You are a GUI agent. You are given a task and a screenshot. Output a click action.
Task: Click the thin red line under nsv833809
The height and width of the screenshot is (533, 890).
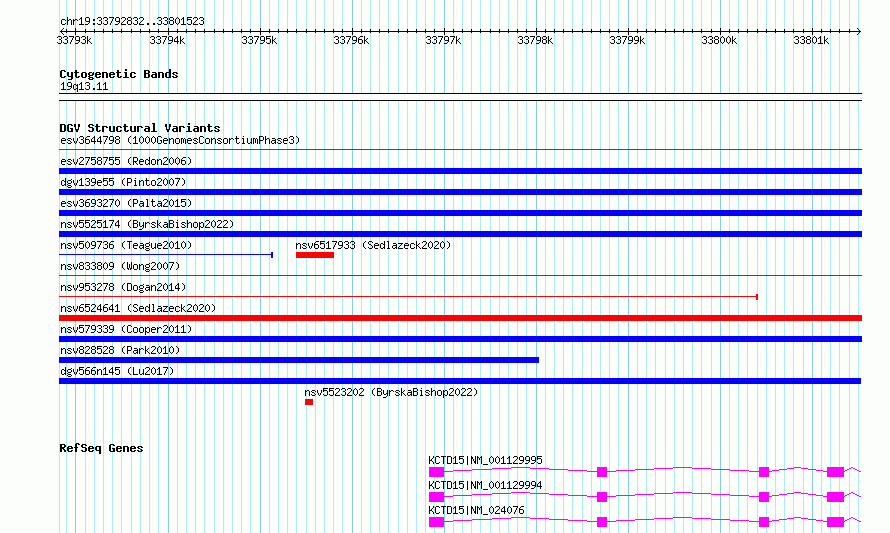click(460, 276)
